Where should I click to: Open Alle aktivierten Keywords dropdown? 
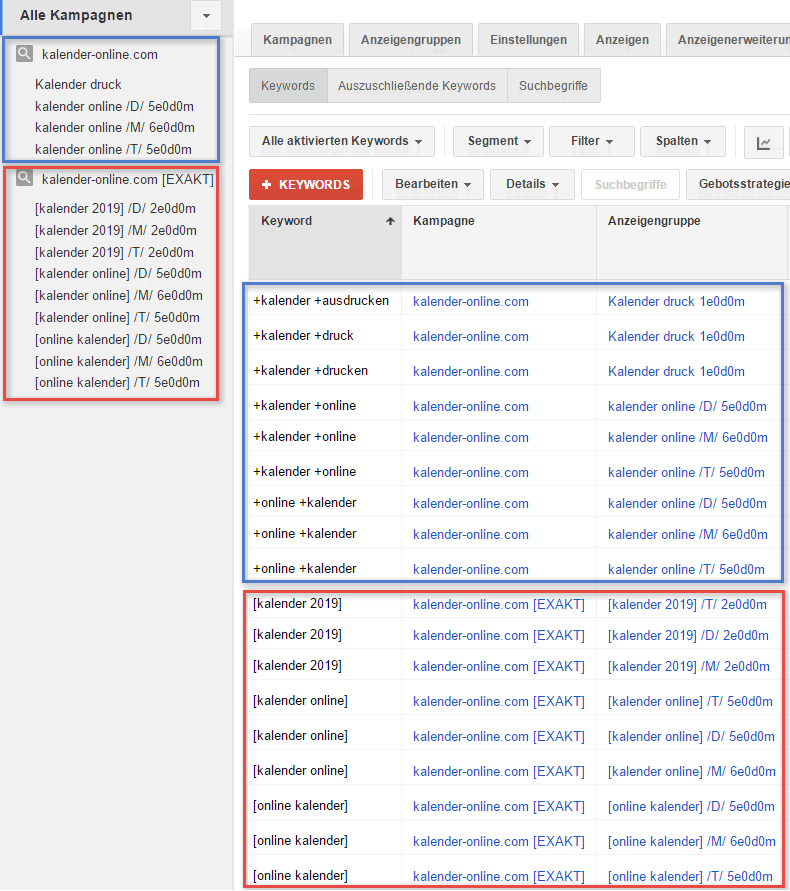pos(342,141)
